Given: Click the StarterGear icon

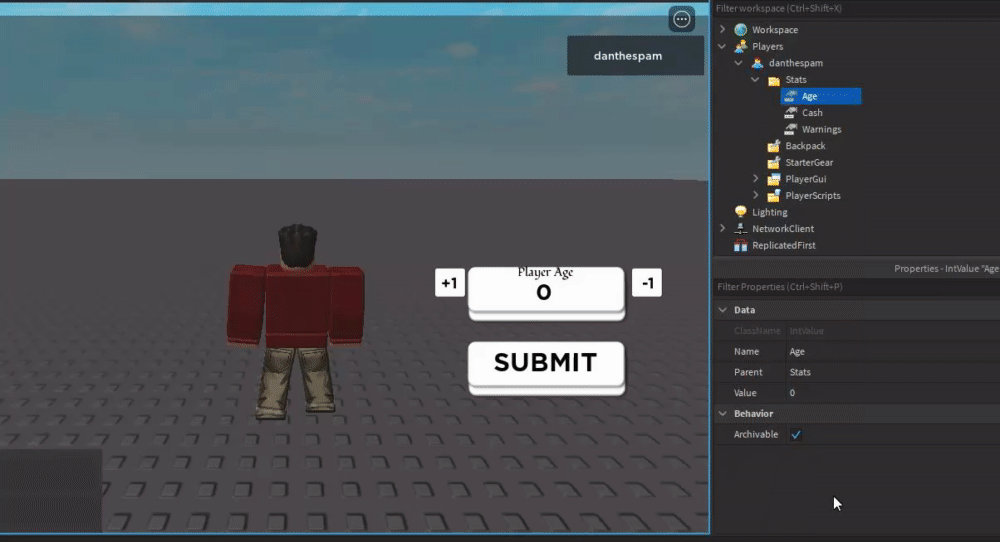Looking at the screenshot, I should [774, 163].
